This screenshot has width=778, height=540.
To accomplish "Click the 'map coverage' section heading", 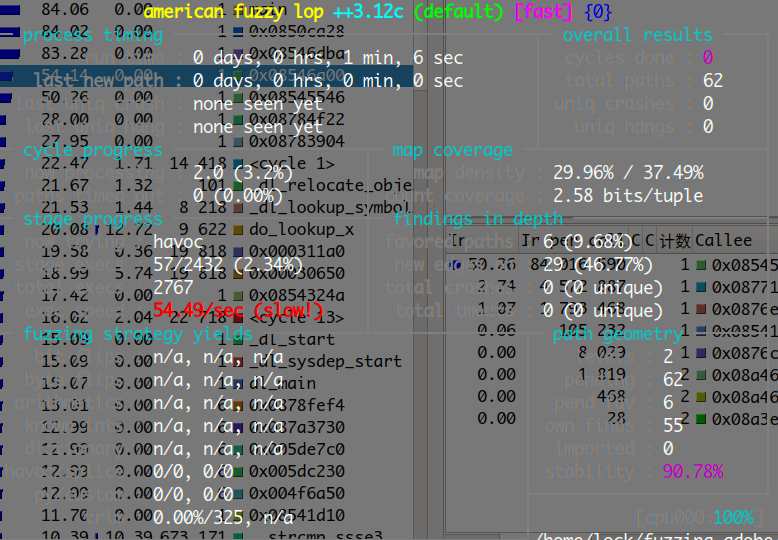I will [x=452, y=150].
